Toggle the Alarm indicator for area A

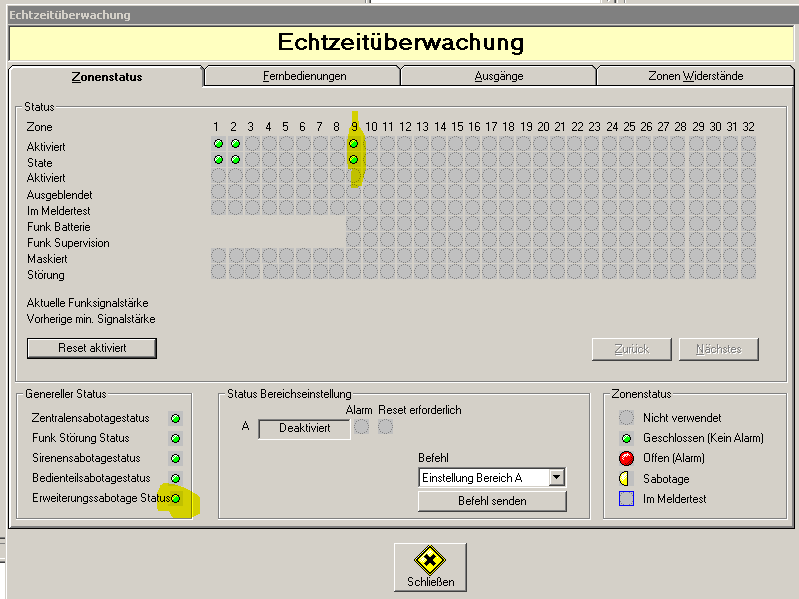362,427
